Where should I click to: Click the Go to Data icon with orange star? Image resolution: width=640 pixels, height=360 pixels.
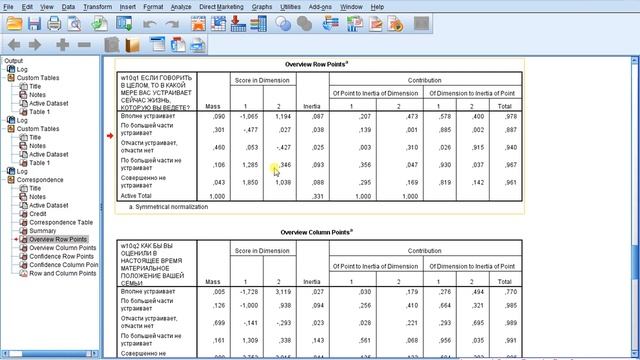(x=198, y=24)
